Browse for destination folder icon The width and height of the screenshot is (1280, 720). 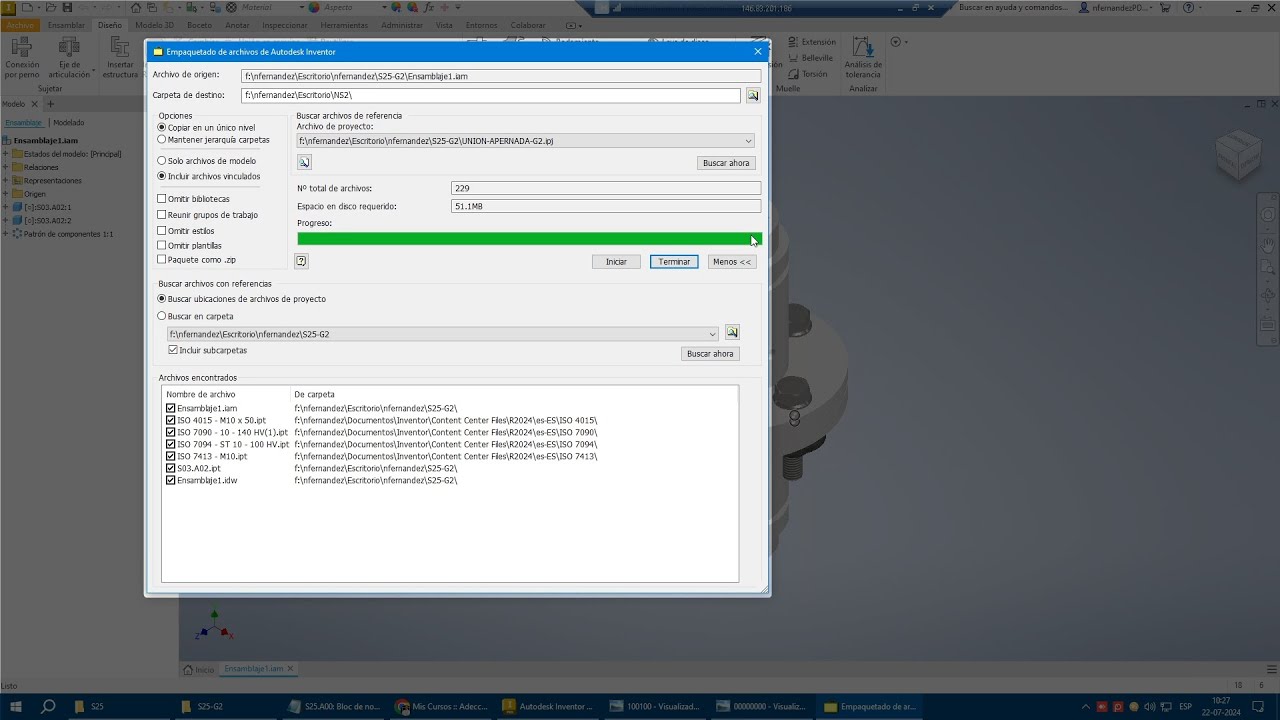[x=753, y=95]
